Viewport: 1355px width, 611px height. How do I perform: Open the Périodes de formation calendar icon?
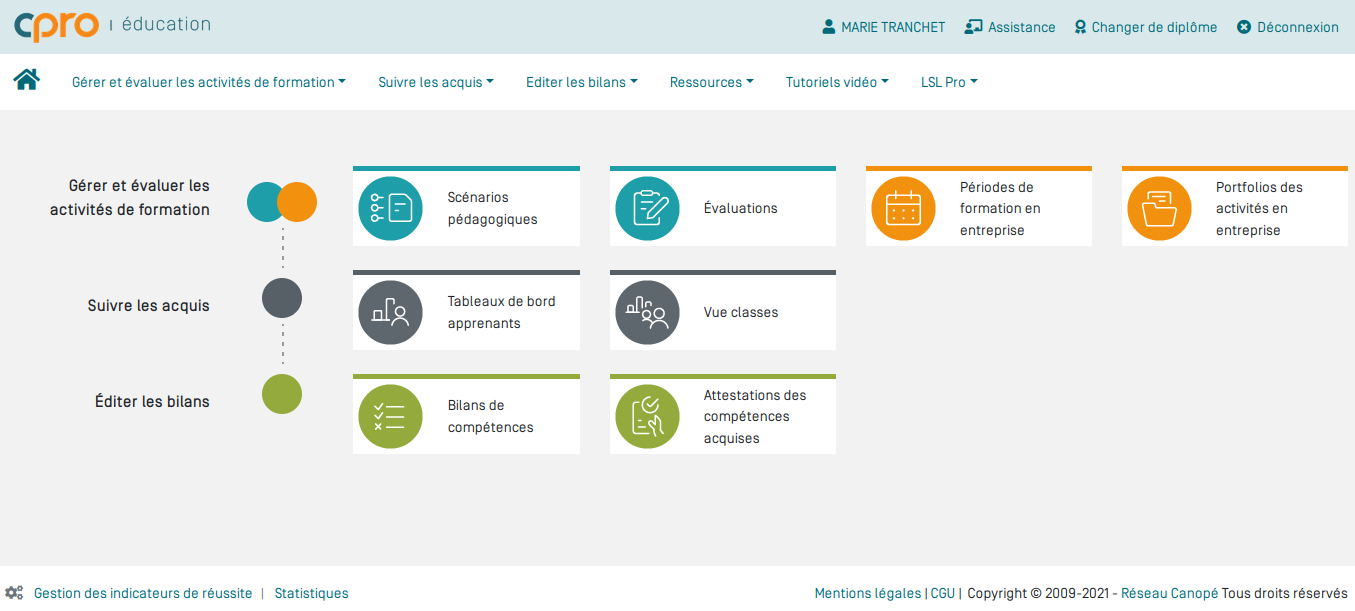(903, 209)
